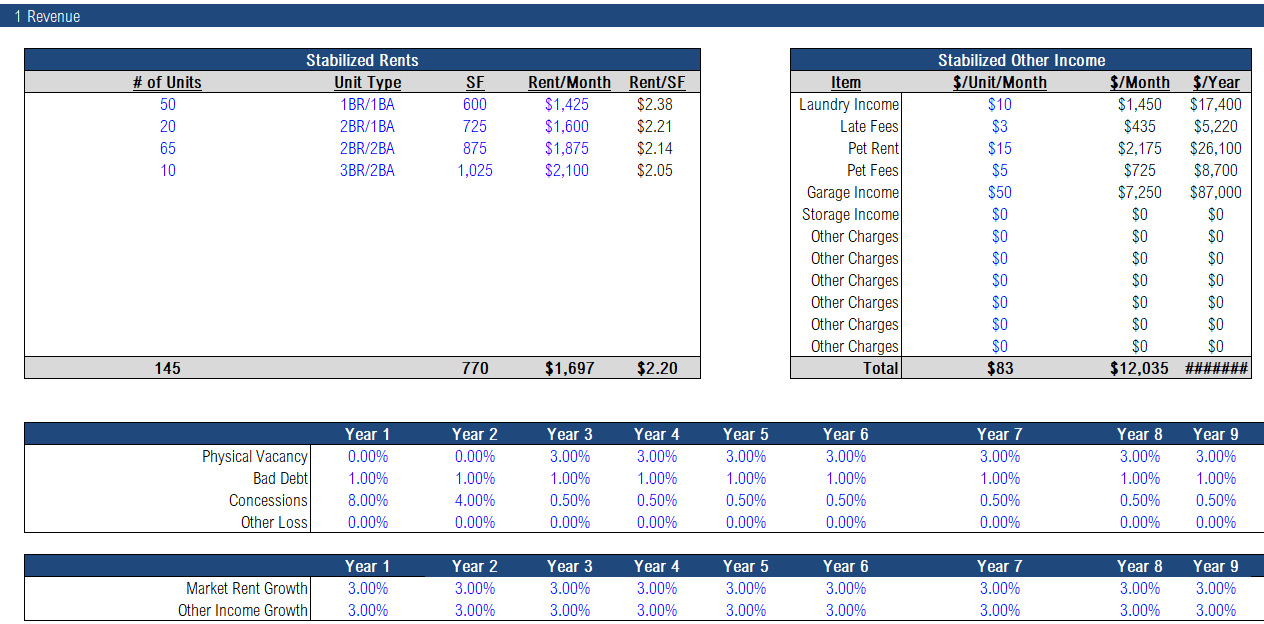Select Market Rent Growth Year 5 cell
Screen dimensions: 1264x624
tap(745, 588)
